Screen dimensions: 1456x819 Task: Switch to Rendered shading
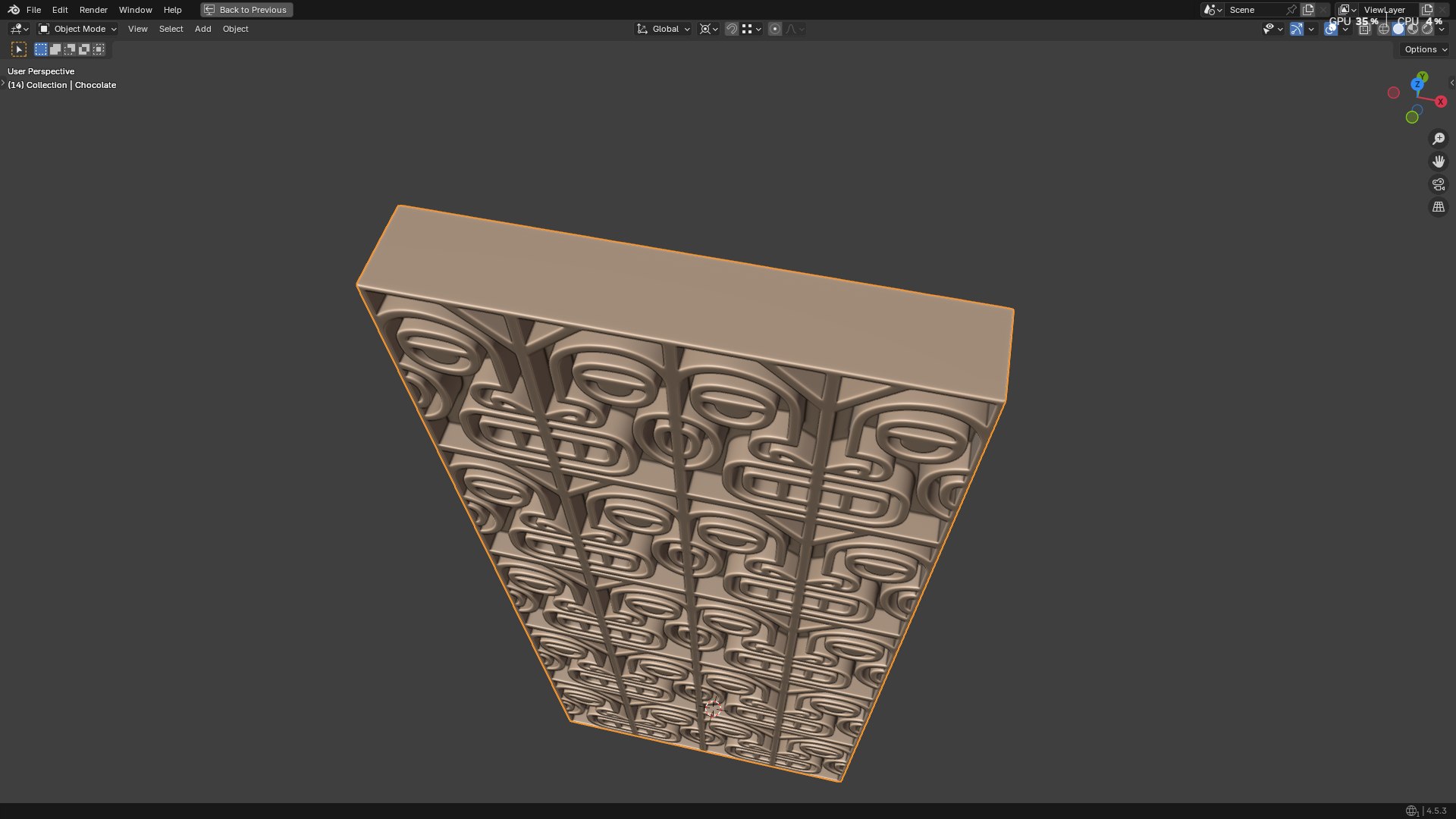[1427, 29]
